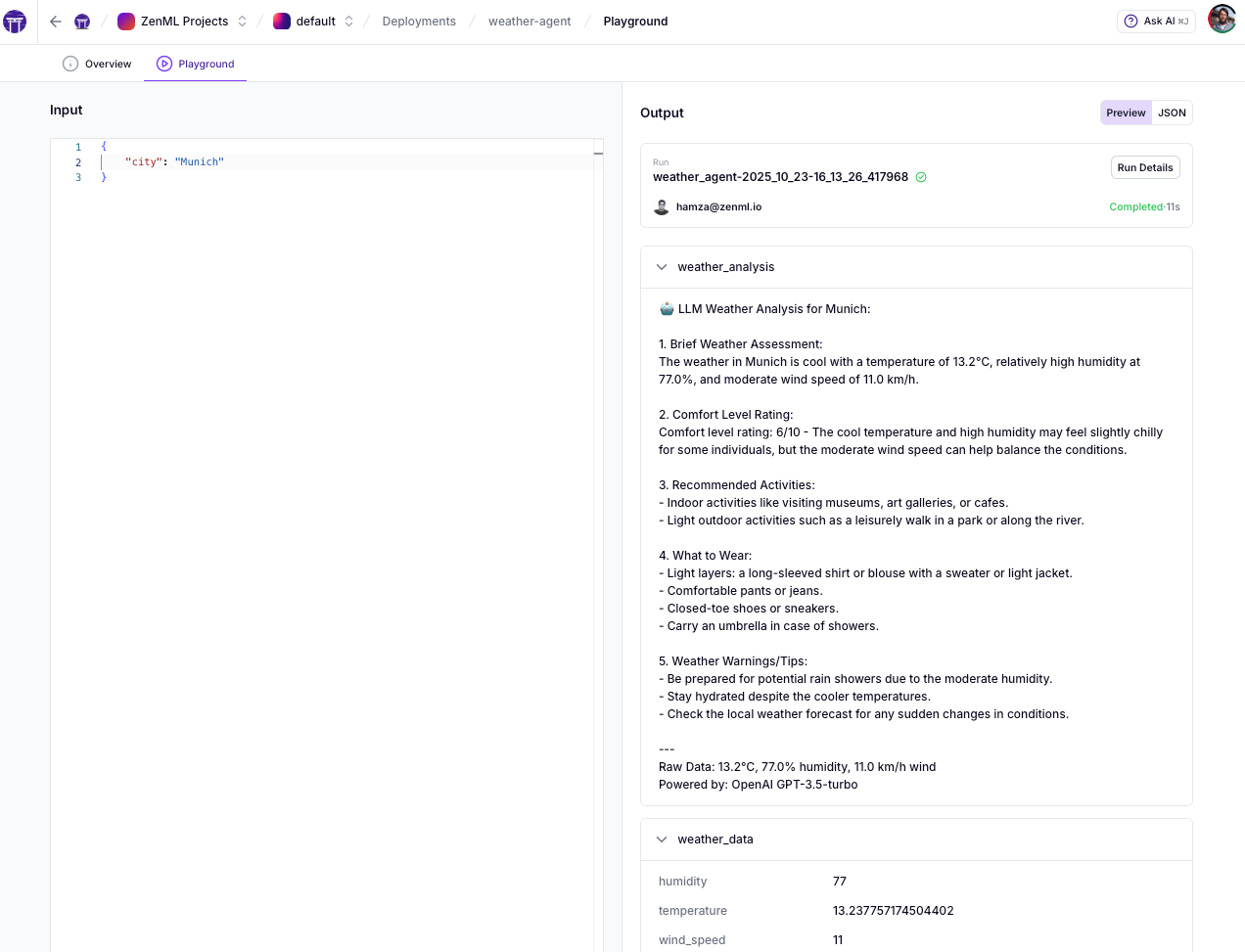Open the ZenML Projects switcher chevrons
Image resolution: width=1245 pixels, height=952 pixels.
(243, 22)
